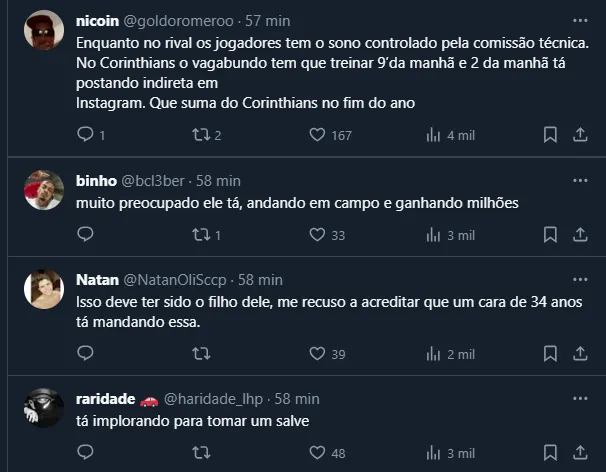Open binho's profile picture

coord(44,189)
